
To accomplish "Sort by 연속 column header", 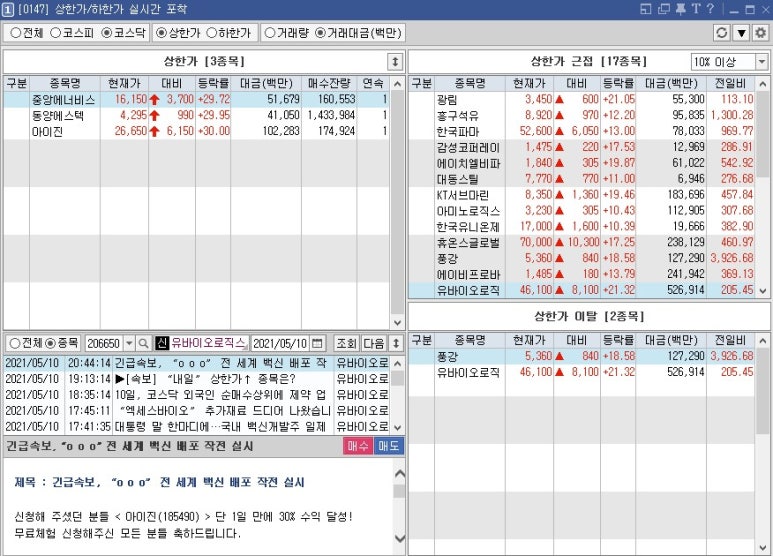I will [373, 83].
